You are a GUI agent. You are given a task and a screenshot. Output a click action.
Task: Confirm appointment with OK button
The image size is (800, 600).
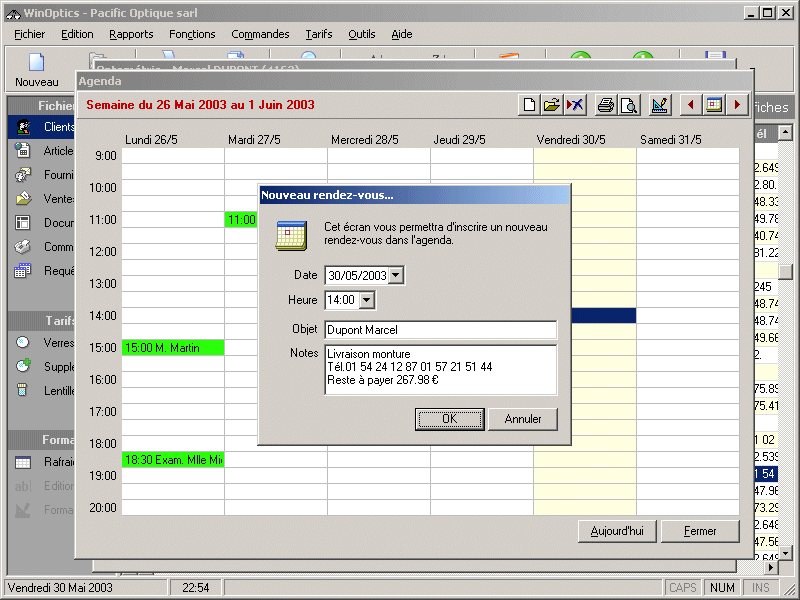click(450, 419)
